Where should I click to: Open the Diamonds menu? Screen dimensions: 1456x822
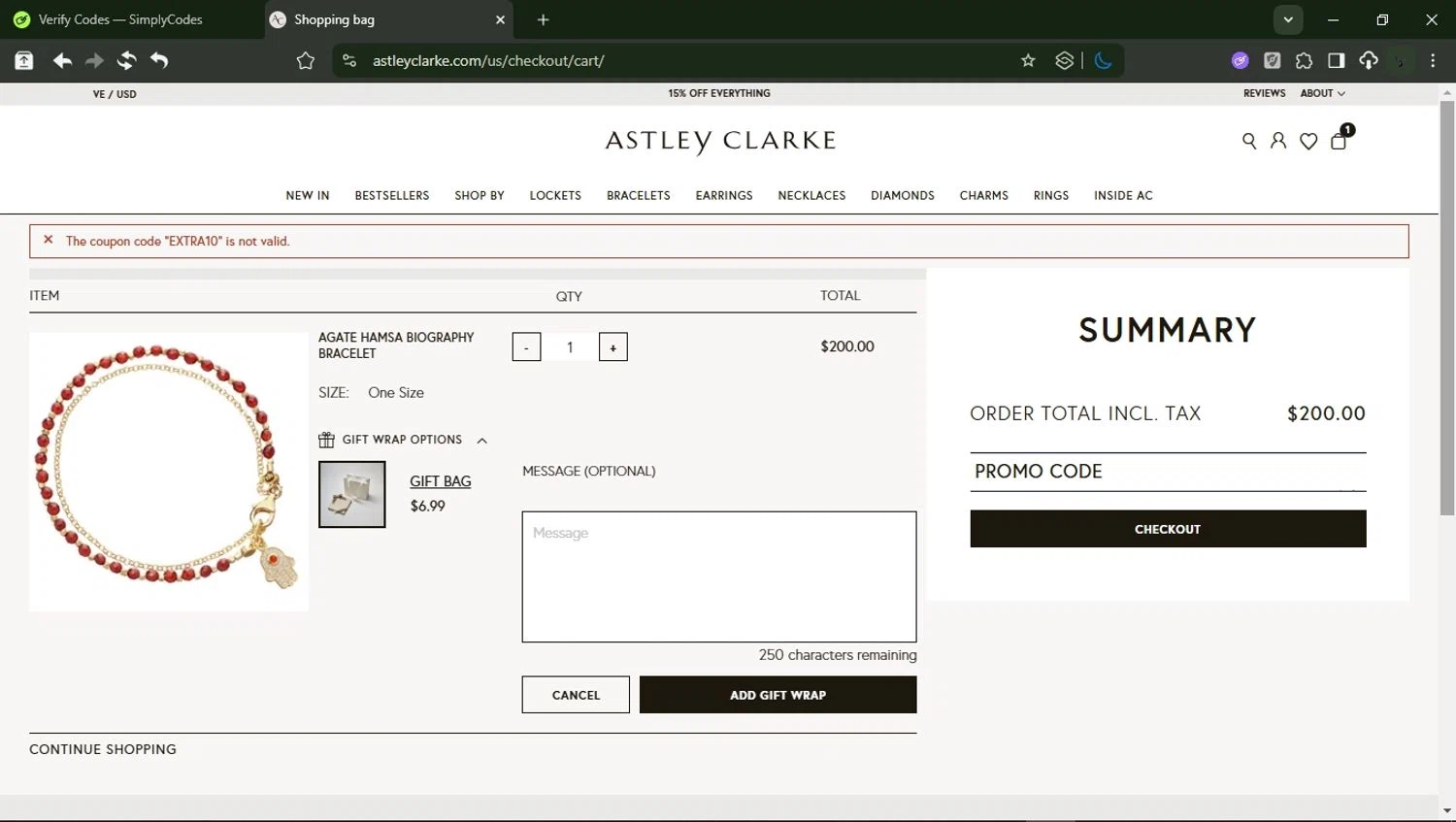tap(903, 195)
